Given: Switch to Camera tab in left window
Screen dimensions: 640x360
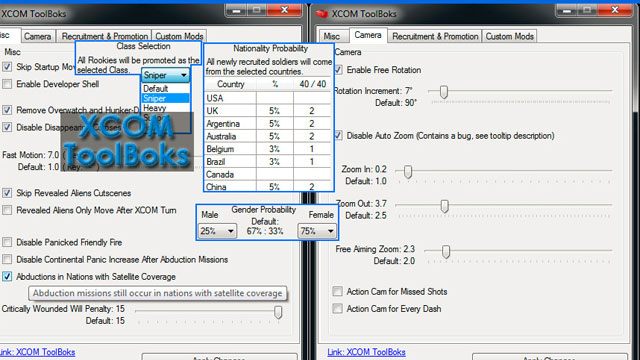Looking at the screenshot, I should [38, 36].
